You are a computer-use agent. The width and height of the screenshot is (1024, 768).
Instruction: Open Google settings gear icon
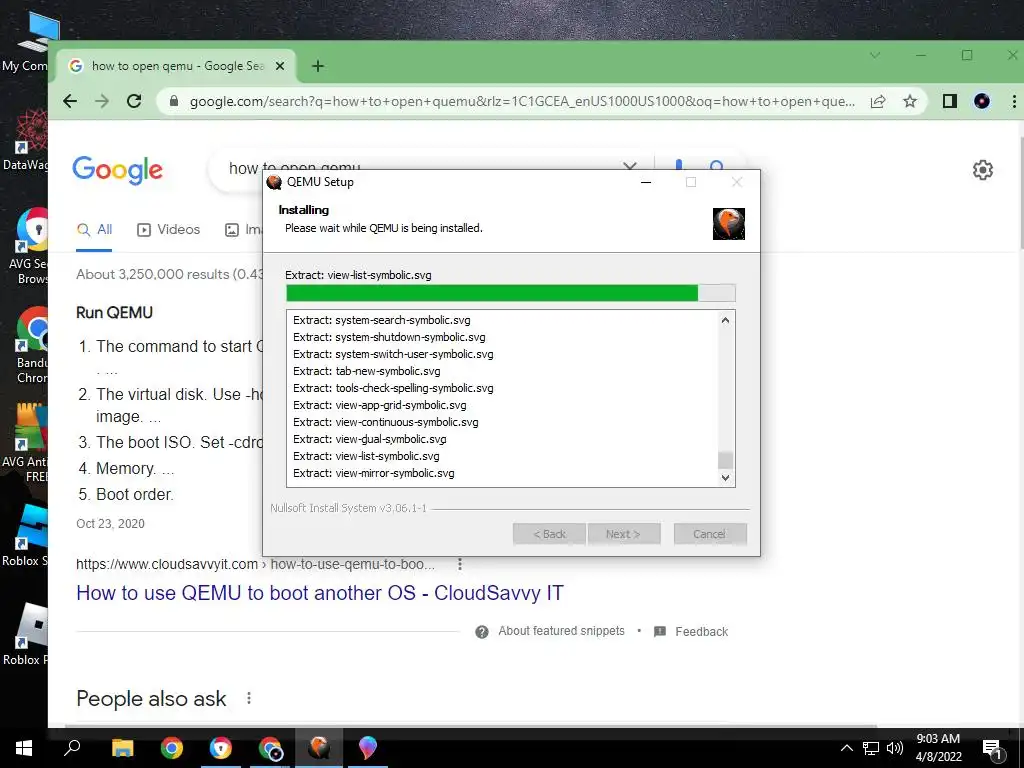[x=983, y=170]
